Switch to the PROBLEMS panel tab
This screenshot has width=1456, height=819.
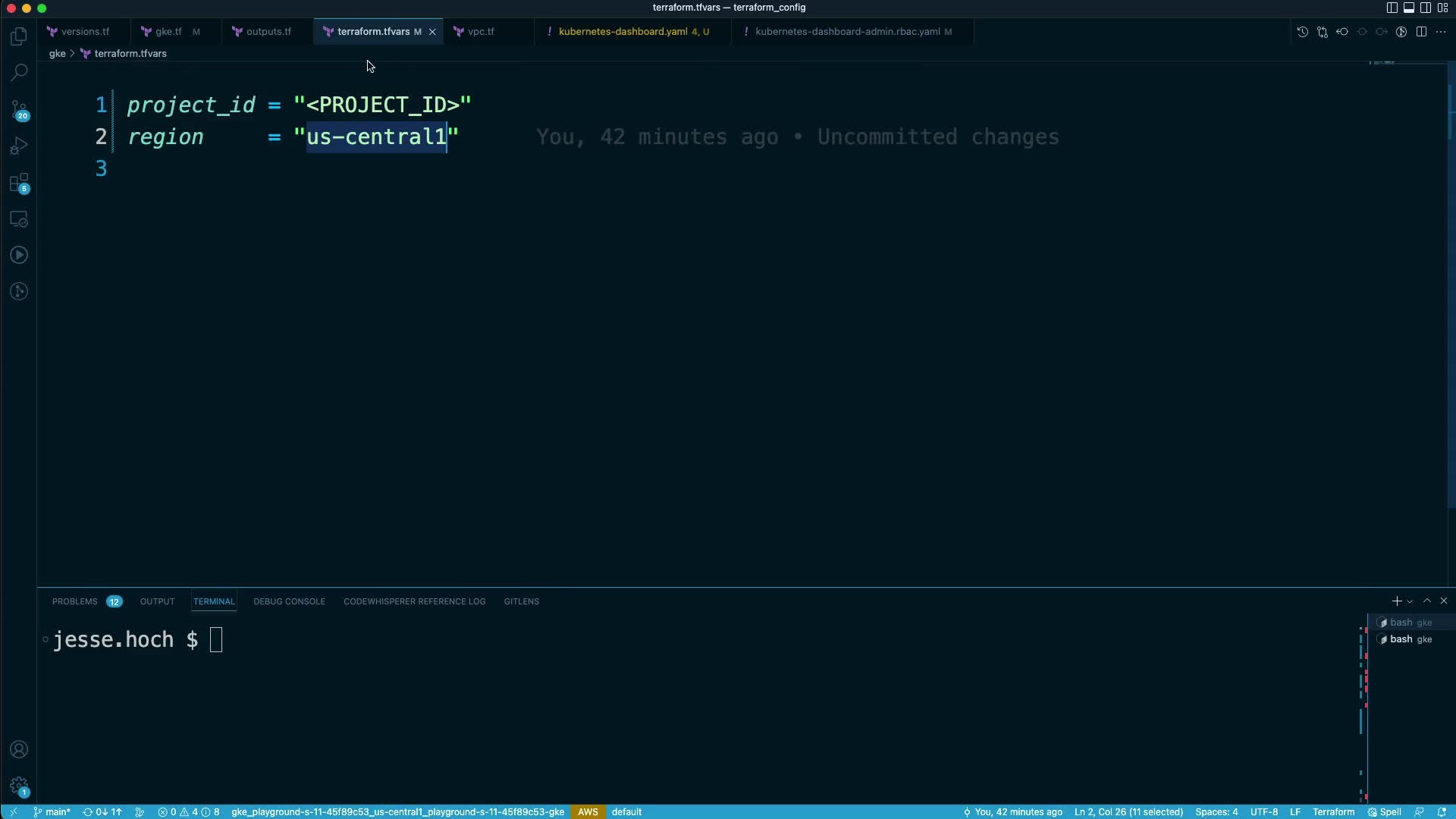coord(75,601)
